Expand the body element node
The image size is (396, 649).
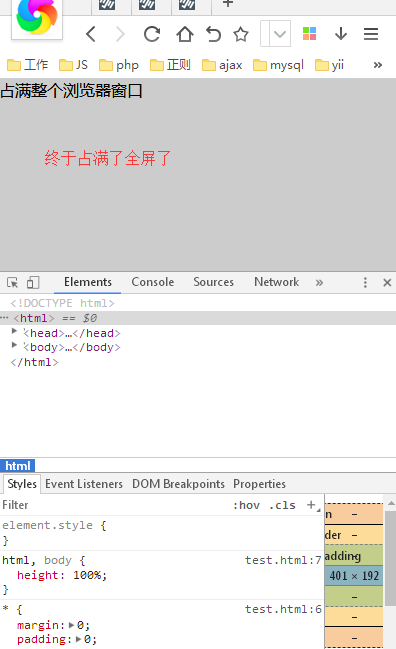(14, 345)
